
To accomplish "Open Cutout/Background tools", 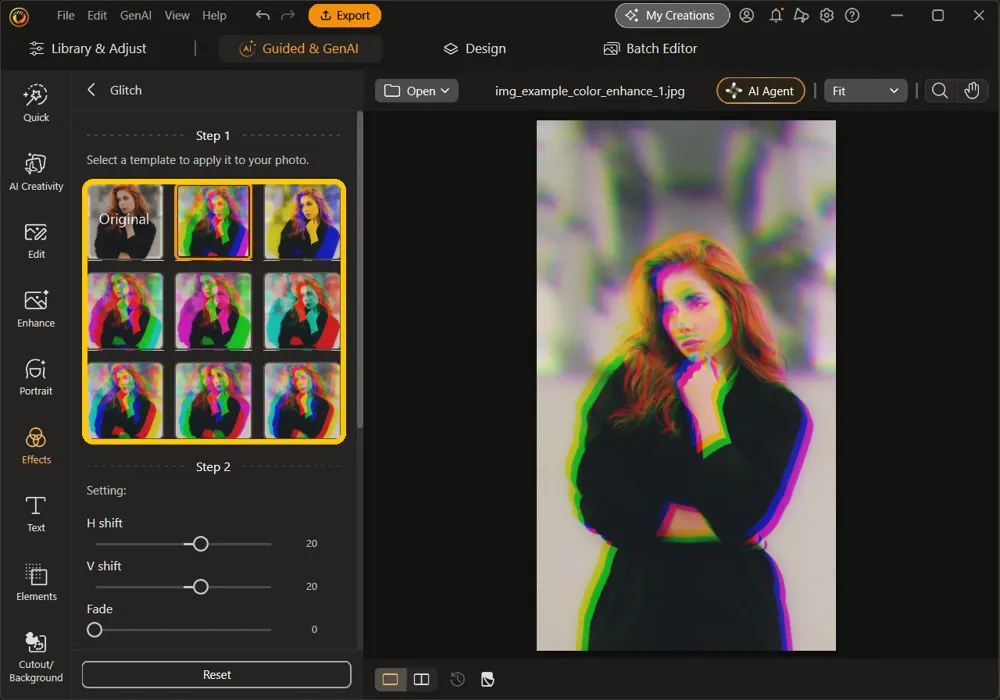I will (x=36, y=658).
